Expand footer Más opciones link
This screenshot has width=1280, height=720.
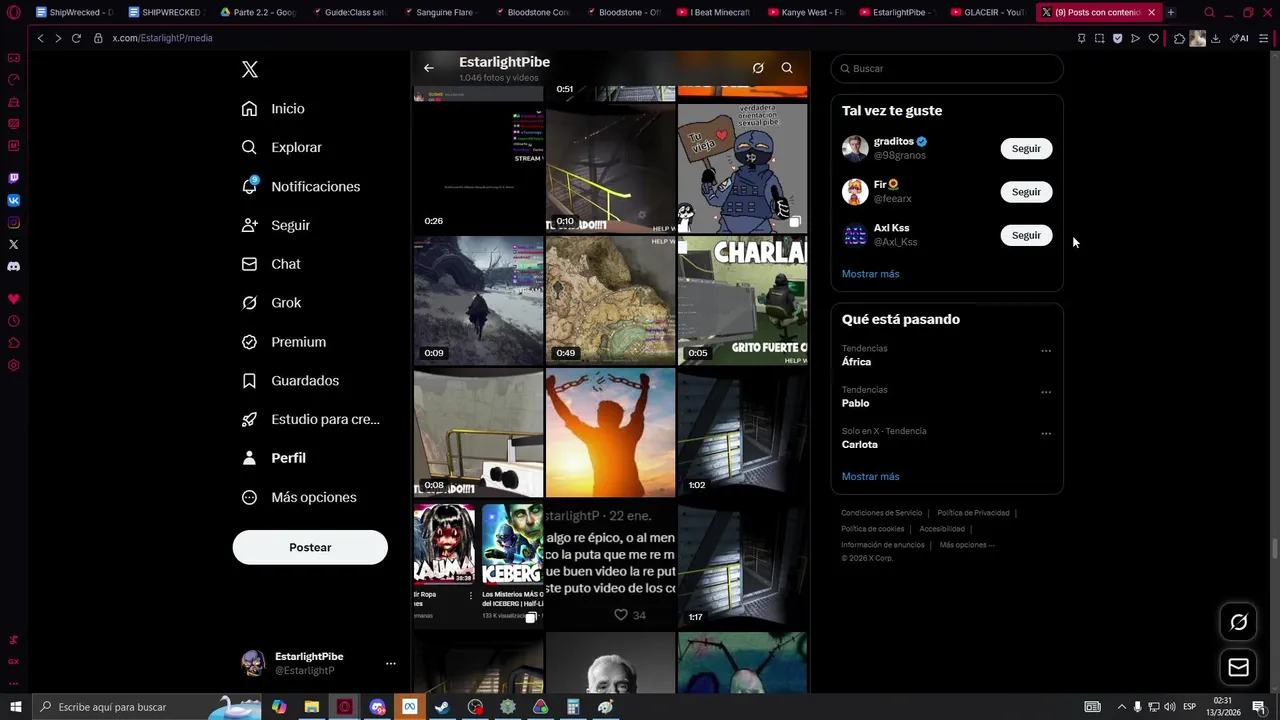pos(966,545)
